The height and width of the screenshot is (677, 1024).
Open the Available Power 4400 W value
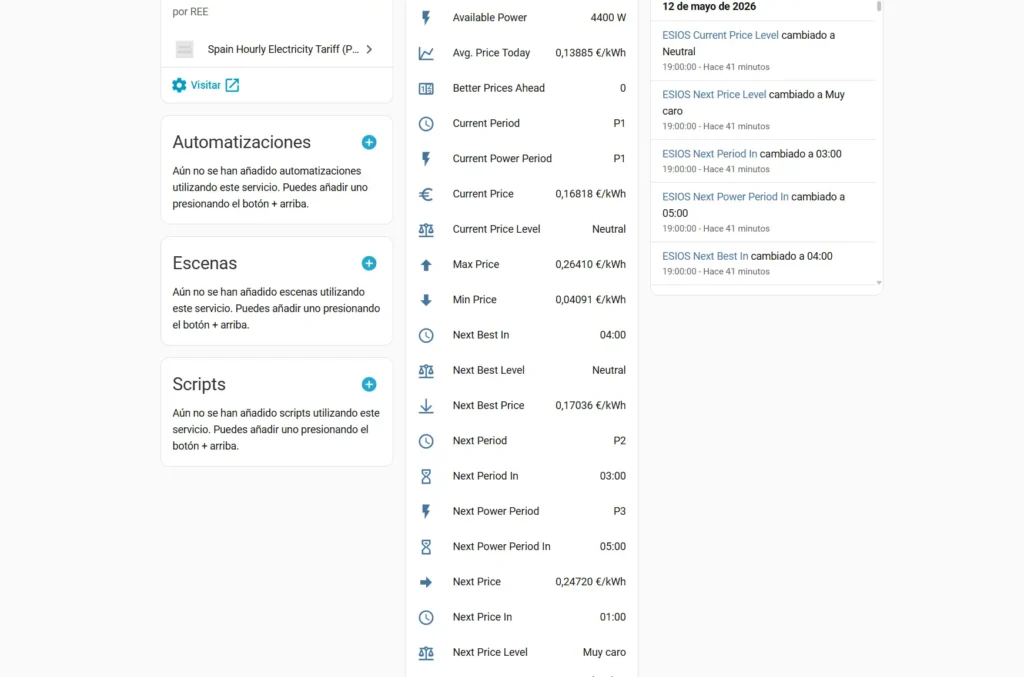(x=608, y=18)
